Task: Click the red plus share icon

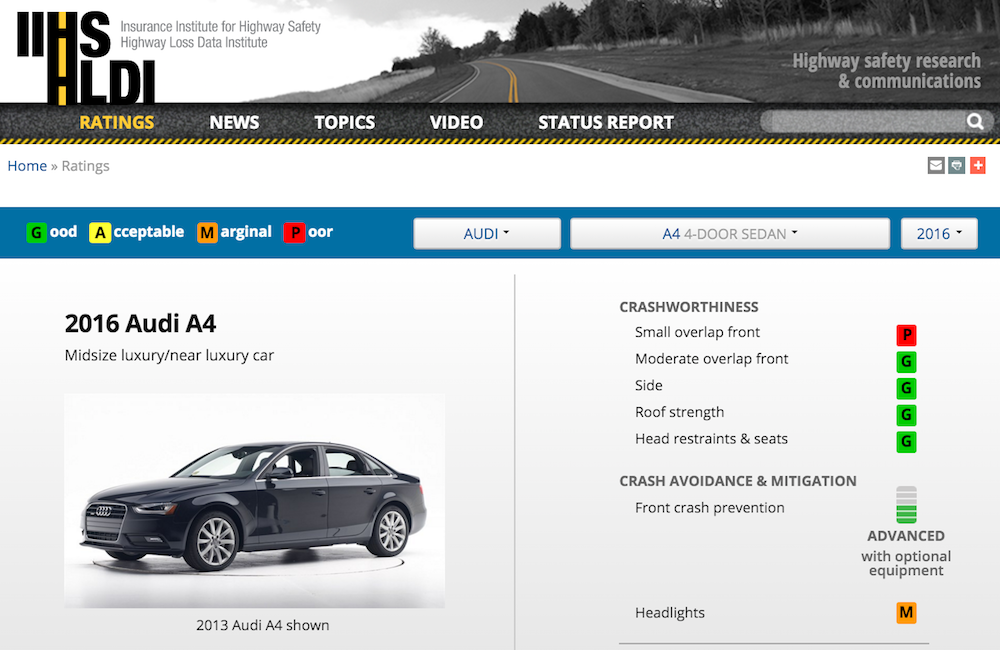Action: pos(978,166)
